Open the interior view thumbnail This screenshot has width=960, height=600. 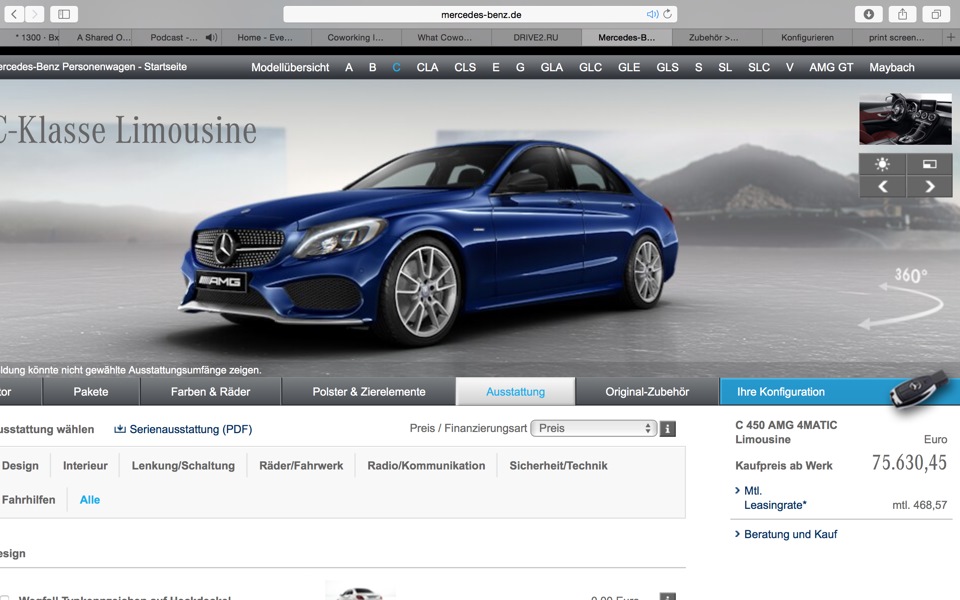pyautogui.click(x=906, y=119)
